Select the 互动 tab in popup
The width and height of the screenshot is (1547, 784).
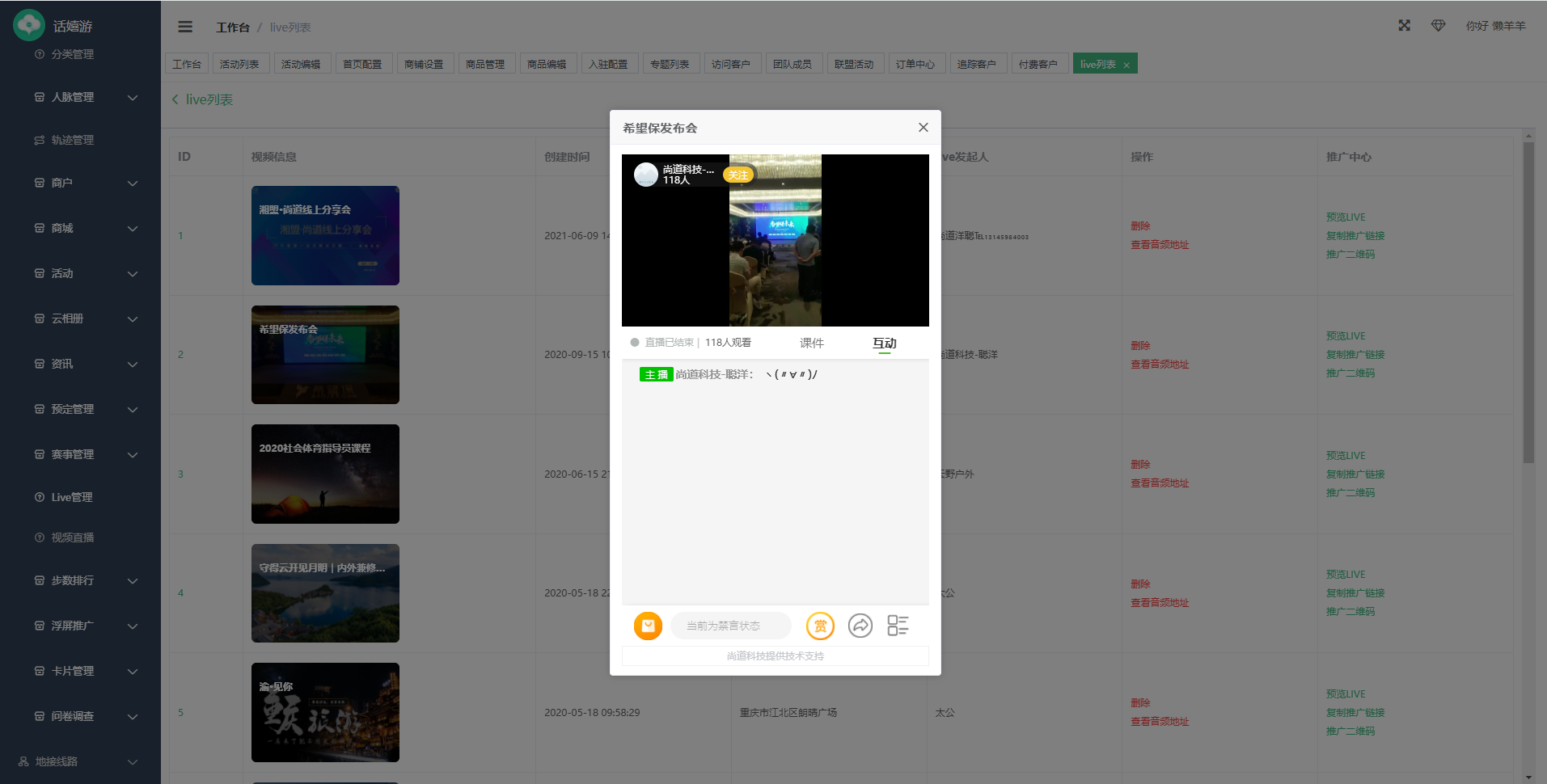pos(885,343)
